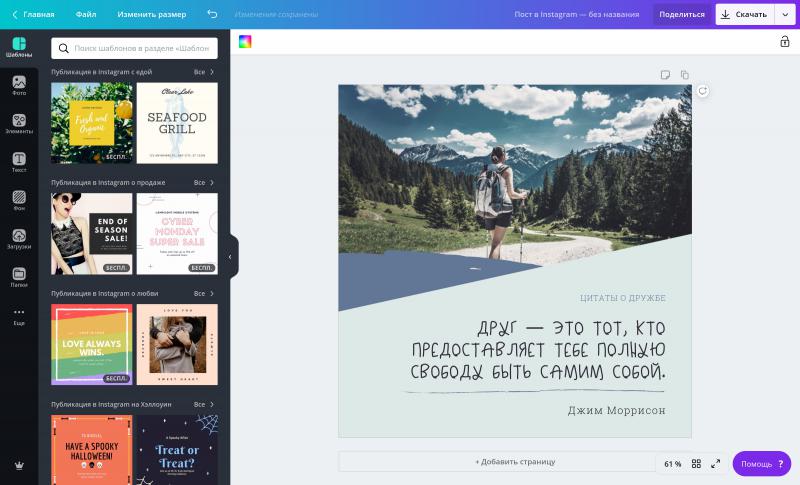Open the Загрузки (Uploads) sidebar panel
The width and height of the screenshot is (800, 485).
(x=19, y=239)
